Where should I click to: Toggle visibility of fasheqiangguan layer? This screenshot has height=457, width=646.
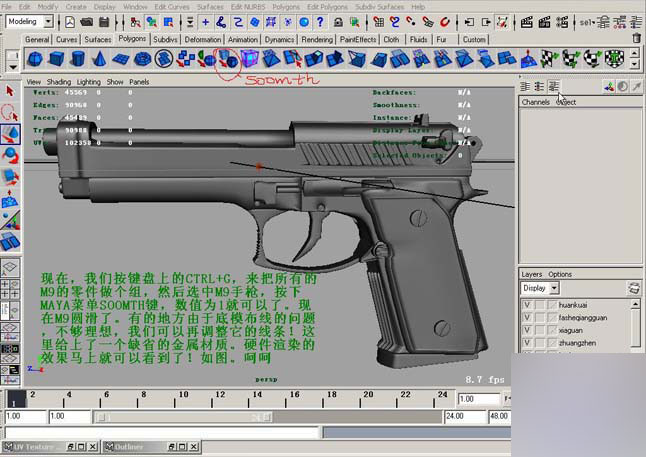coord(527,318)
